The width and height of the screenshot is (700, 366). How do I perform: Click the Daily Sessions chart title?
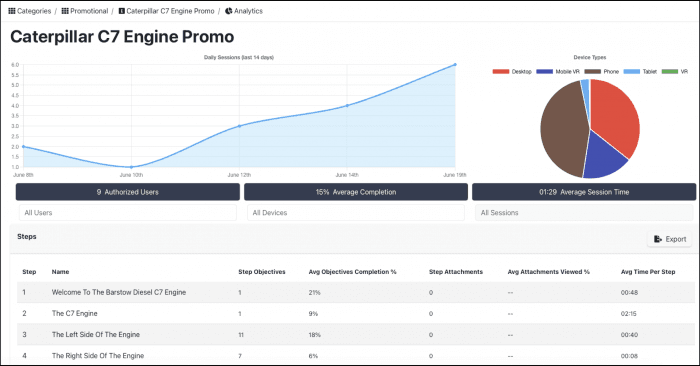pos(239,57)
